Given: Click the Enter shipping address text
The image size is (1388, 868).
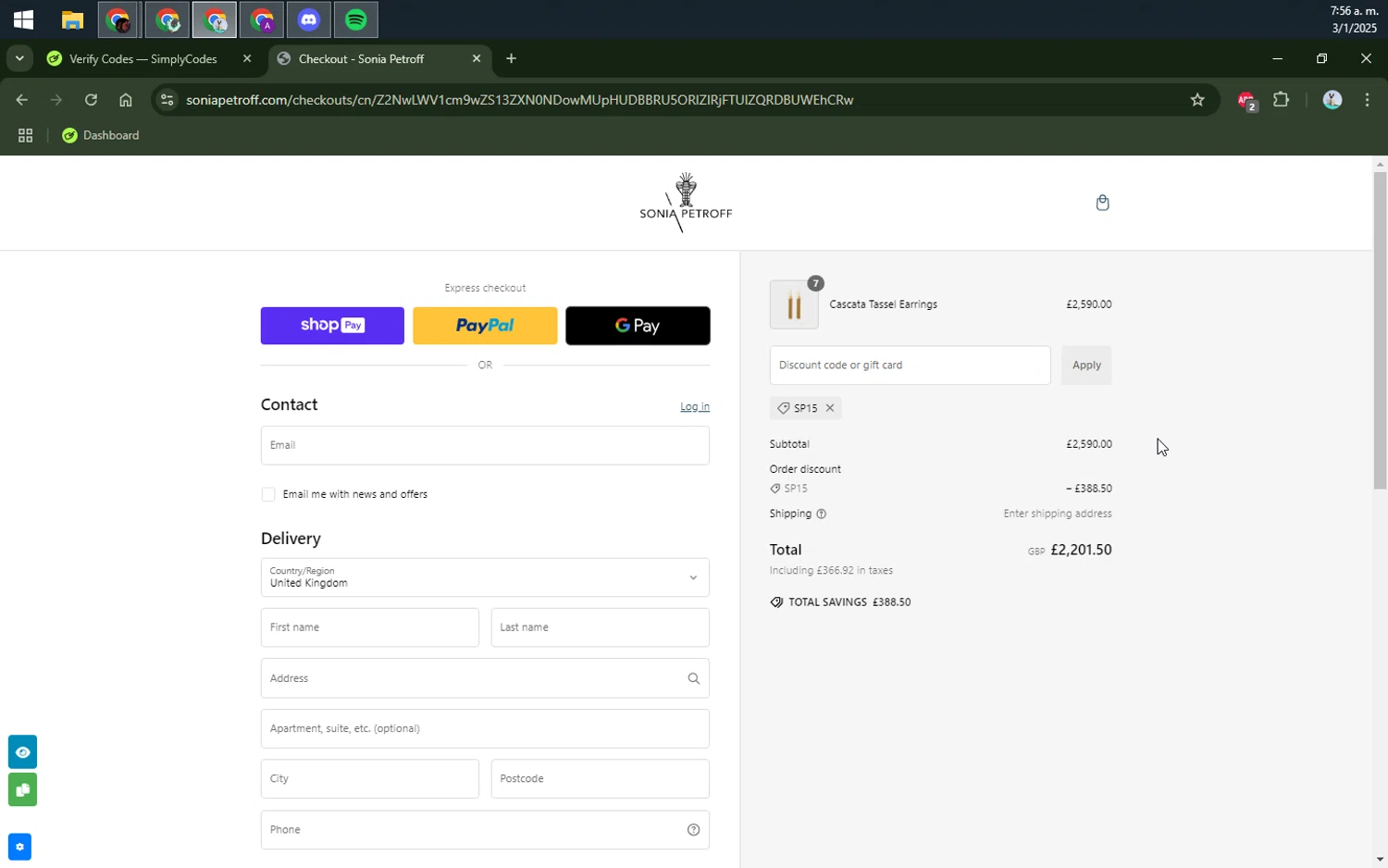Looking at the screenshot, I should tap(1058, 514).
